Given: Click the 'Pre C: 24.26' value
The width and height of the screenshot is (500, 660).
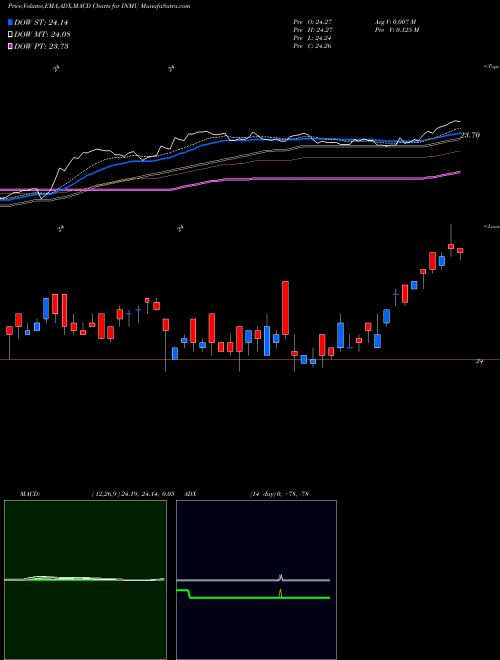Looking at the screenshot, I should 312,46.
